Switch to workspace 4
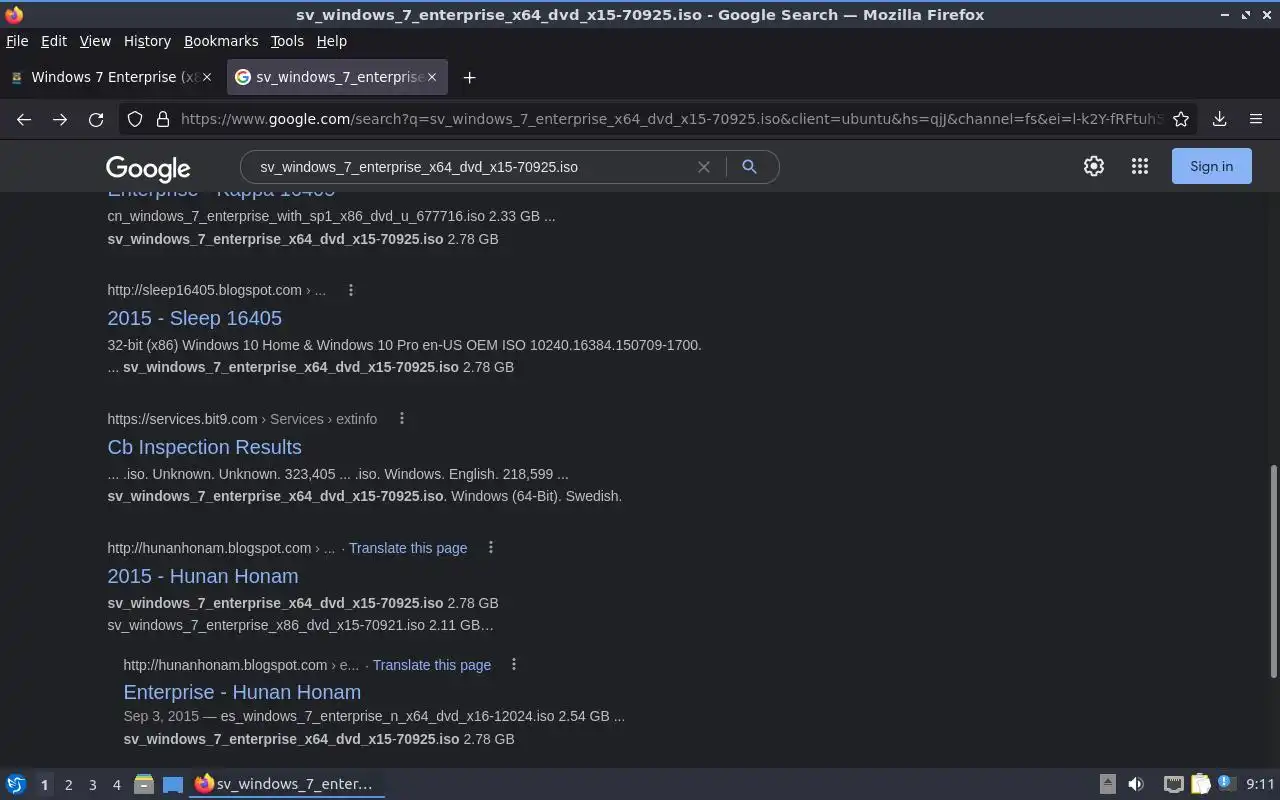The height and width of the screenshot is (800, 1280). [116, 785]
